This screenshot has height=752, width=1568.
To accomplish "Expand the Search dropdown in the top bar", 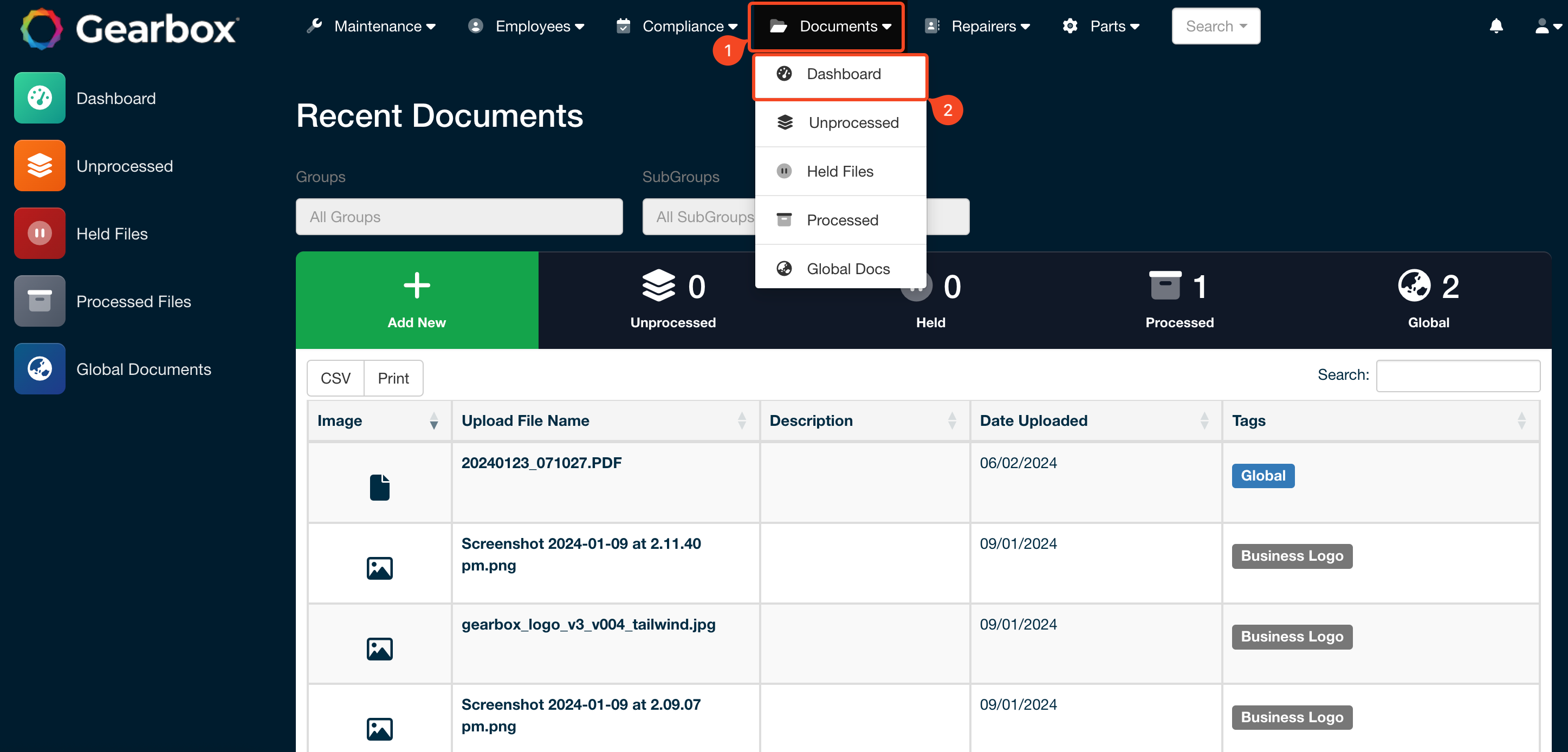I will (1216, 25).
